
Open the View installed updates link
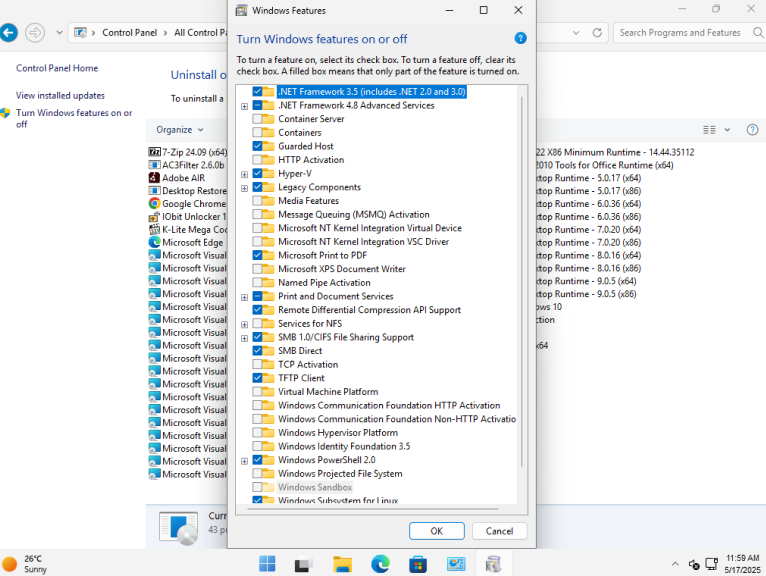(x=60, y=95)
